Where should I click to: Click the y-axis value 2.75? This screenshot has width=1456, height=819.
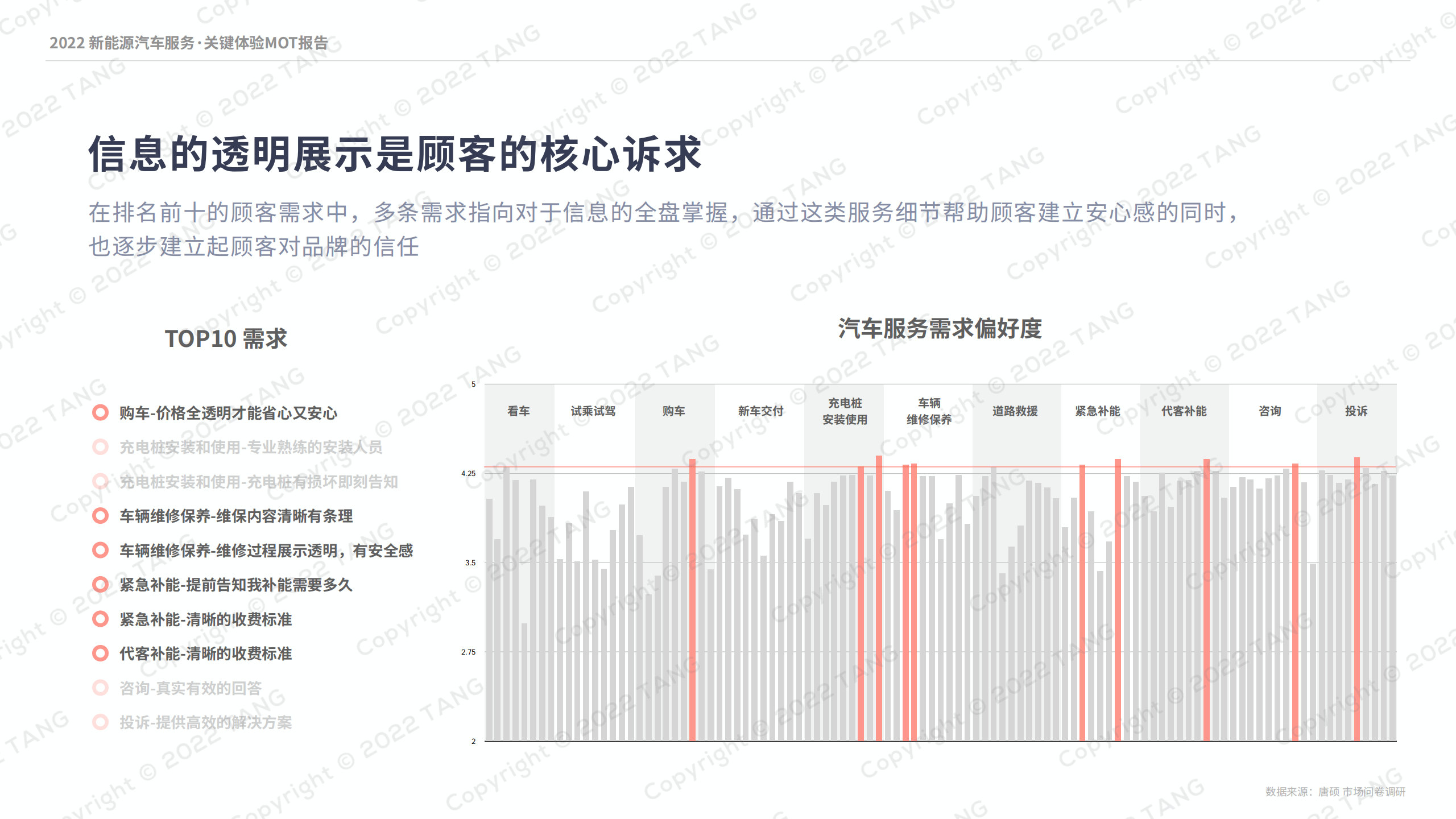(468, 652)
